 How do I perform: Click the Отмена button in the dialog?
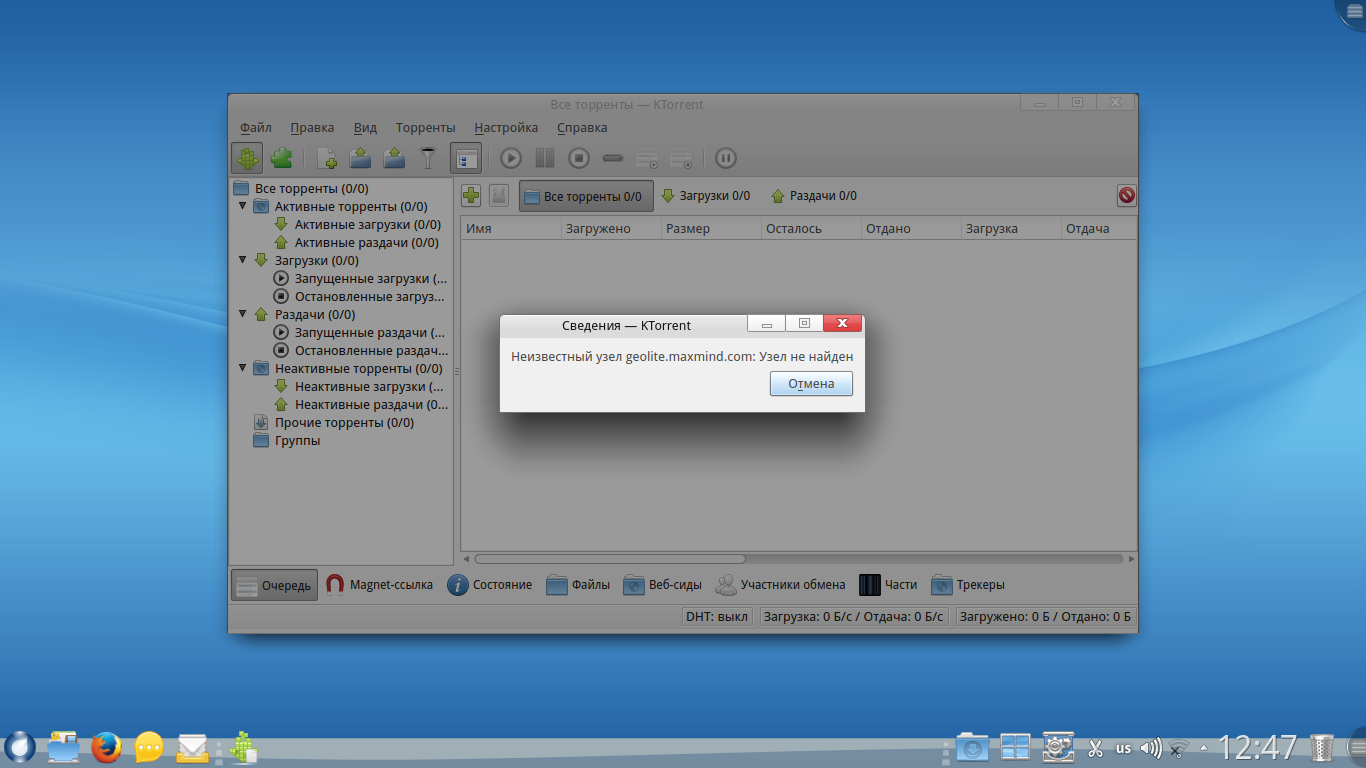[x=811, y=384]
